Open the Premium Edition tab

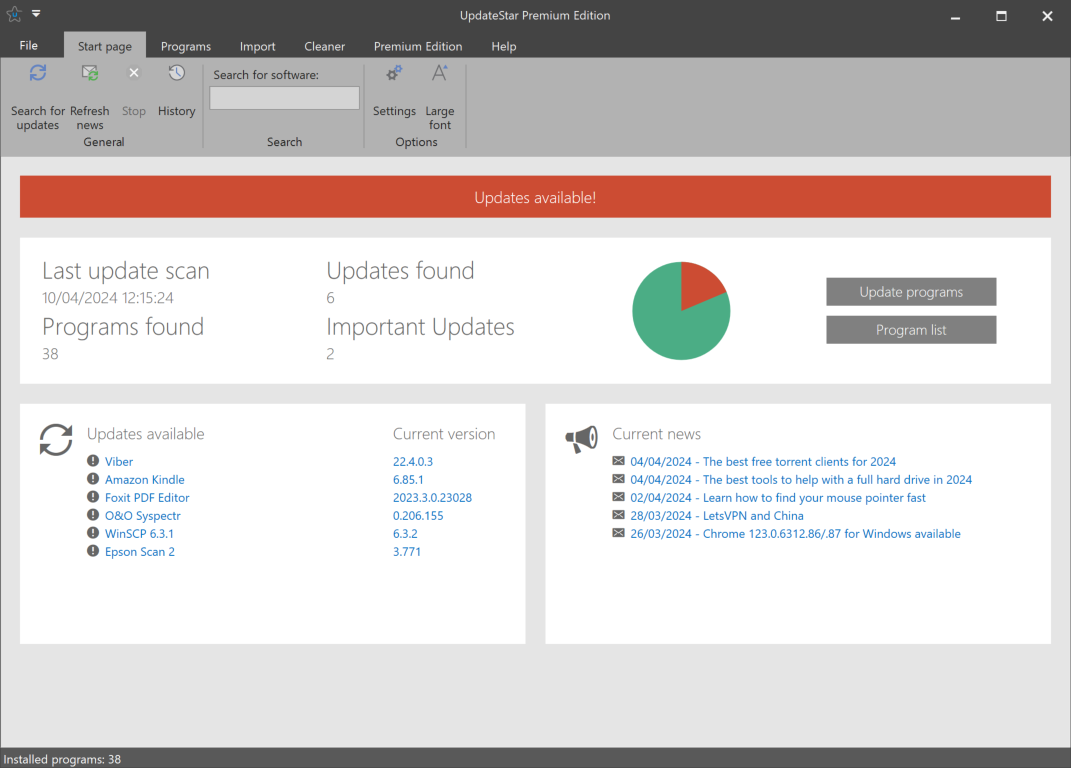[418, 46]
